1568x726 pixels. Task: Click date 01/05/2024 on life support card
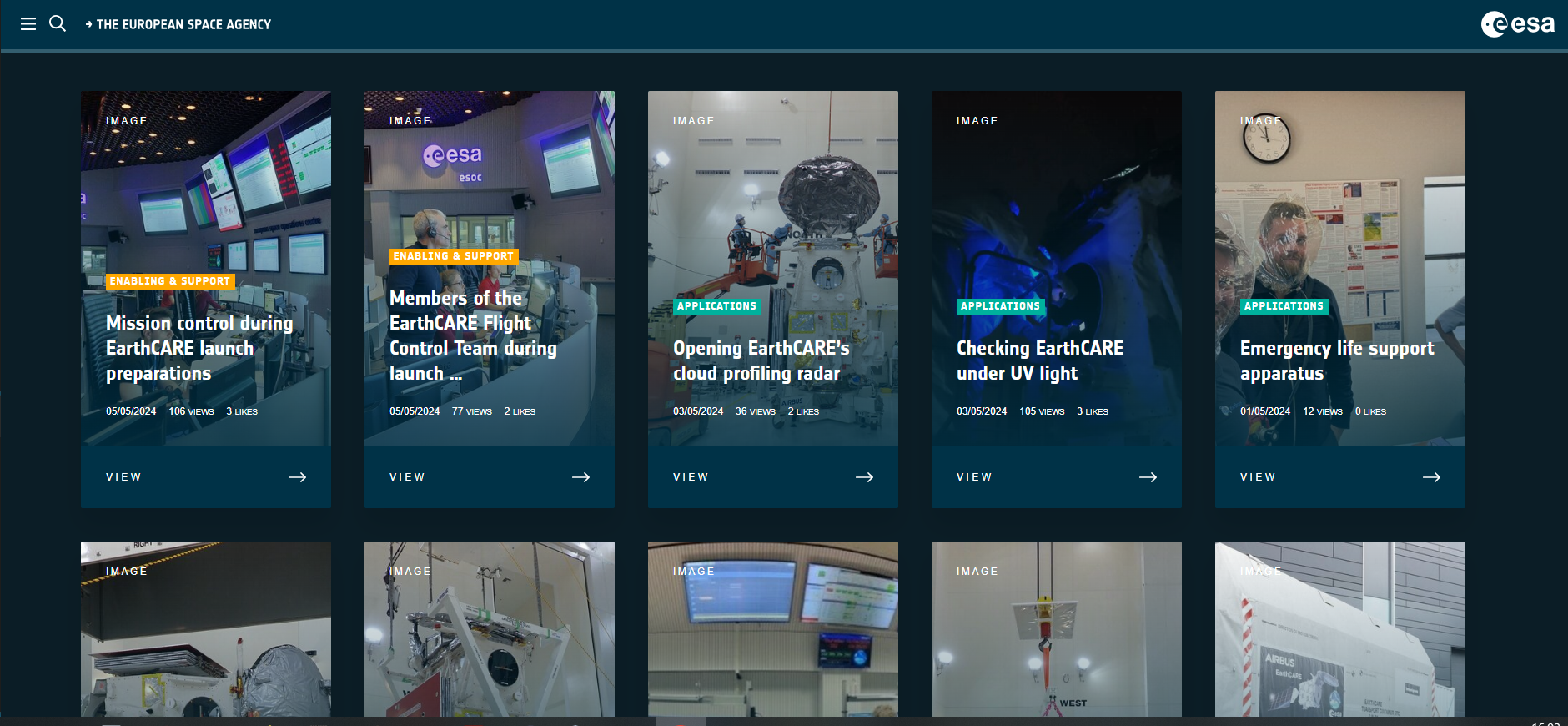(1265, 411)
